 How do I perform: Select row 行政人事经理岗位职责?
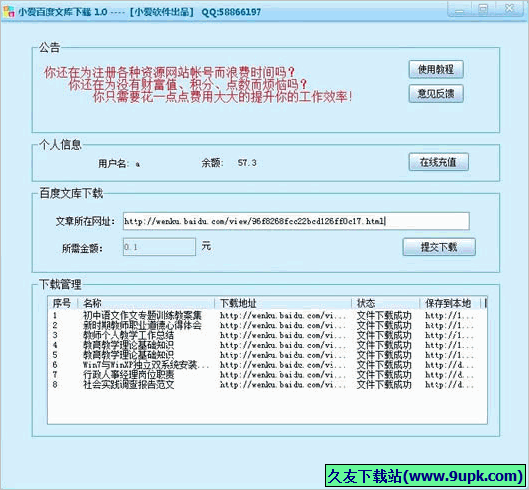(x=267, y=374)
